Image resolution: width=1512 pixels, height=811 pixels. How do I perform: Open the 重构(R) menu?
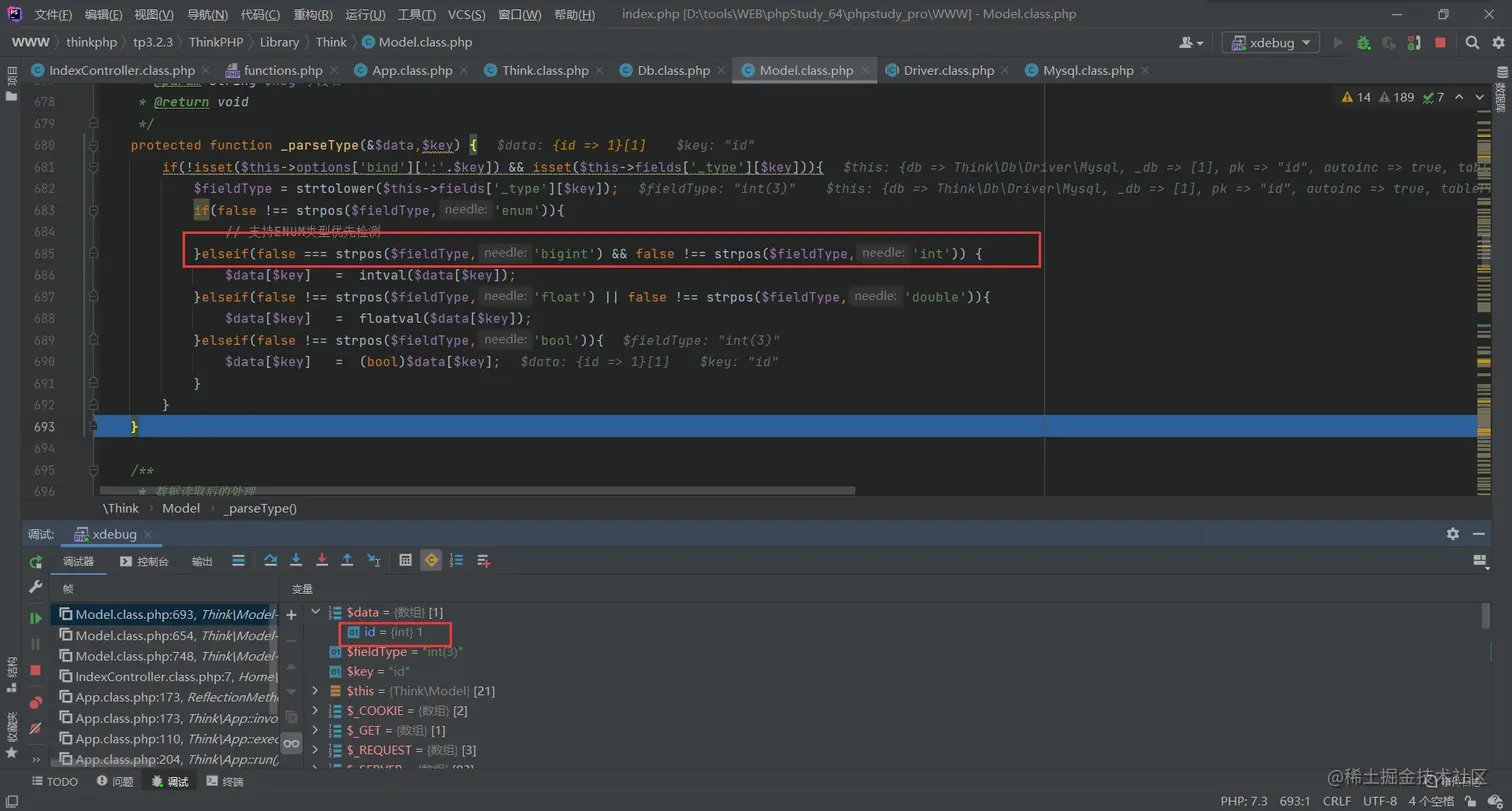pos(313,15)
